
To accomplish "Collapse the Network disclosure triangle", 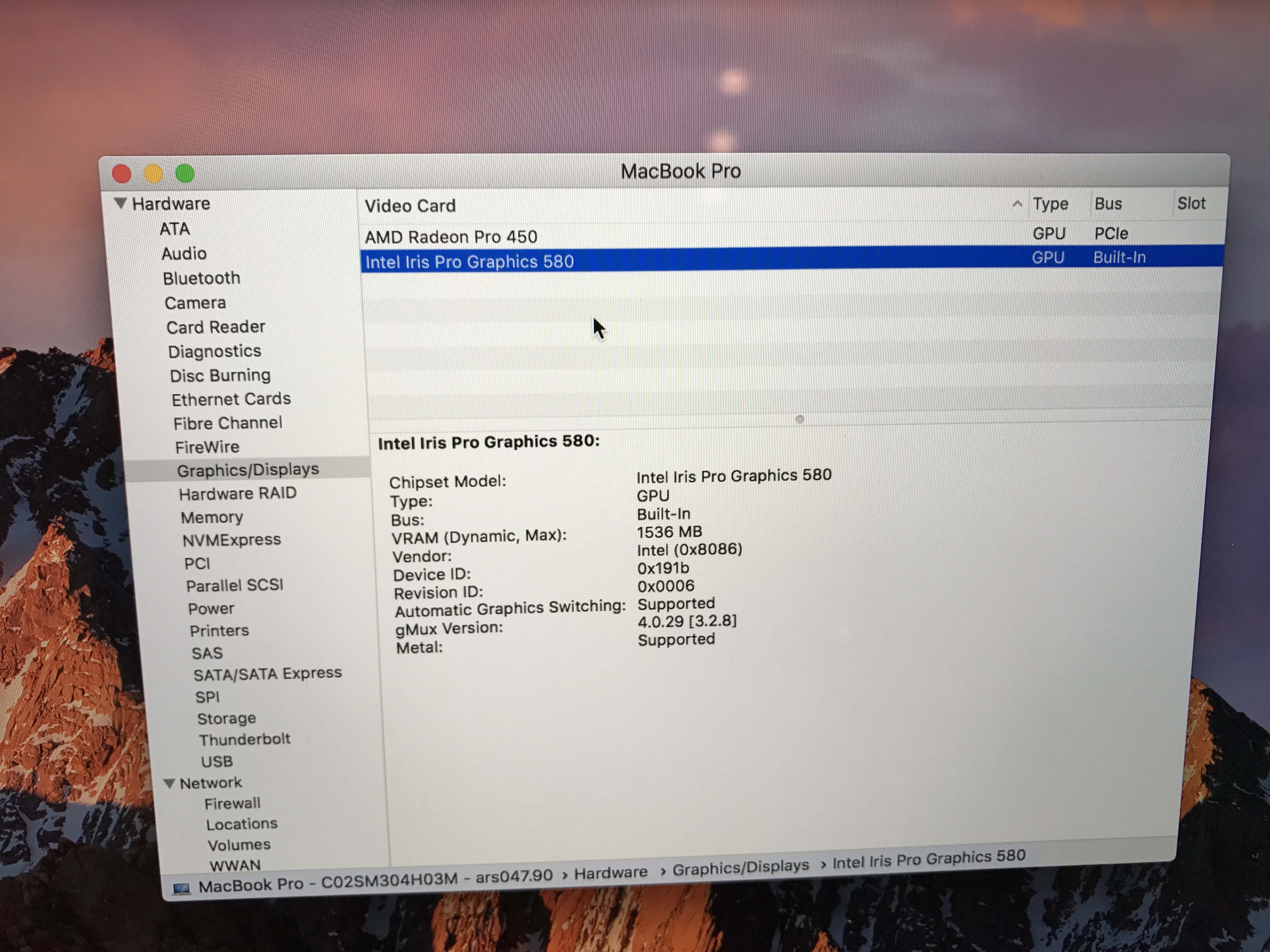I will click(169, 783).
